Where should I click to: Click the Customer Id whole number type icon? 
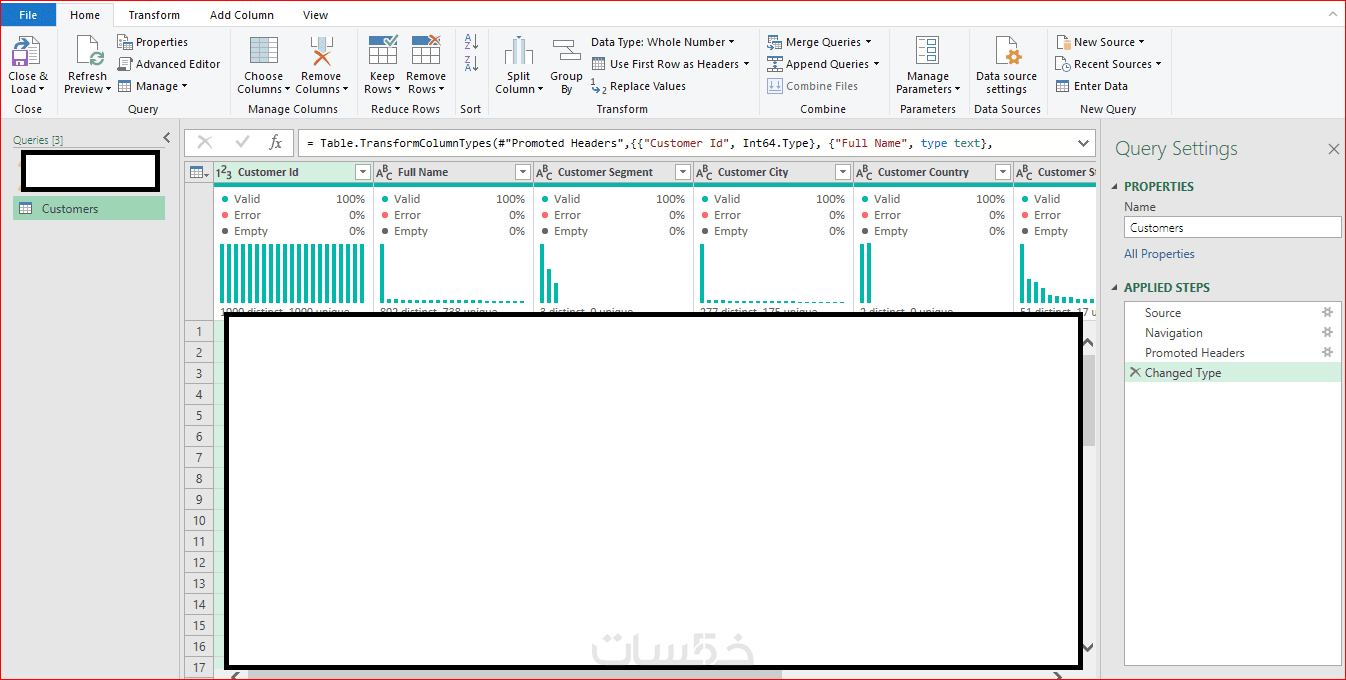[x=224, y=172]
